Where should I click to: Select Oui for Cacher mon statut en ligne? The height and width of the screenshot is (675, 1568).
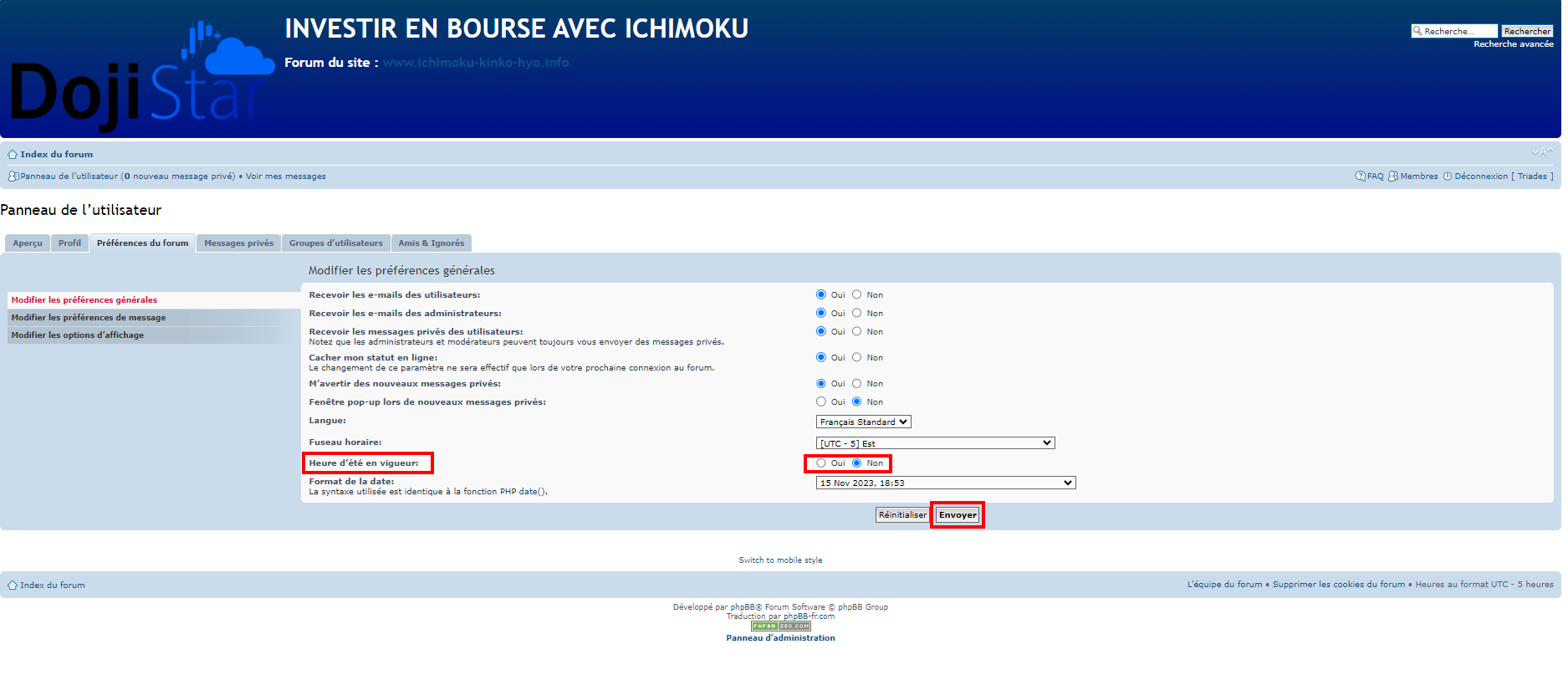coord(821,358)
